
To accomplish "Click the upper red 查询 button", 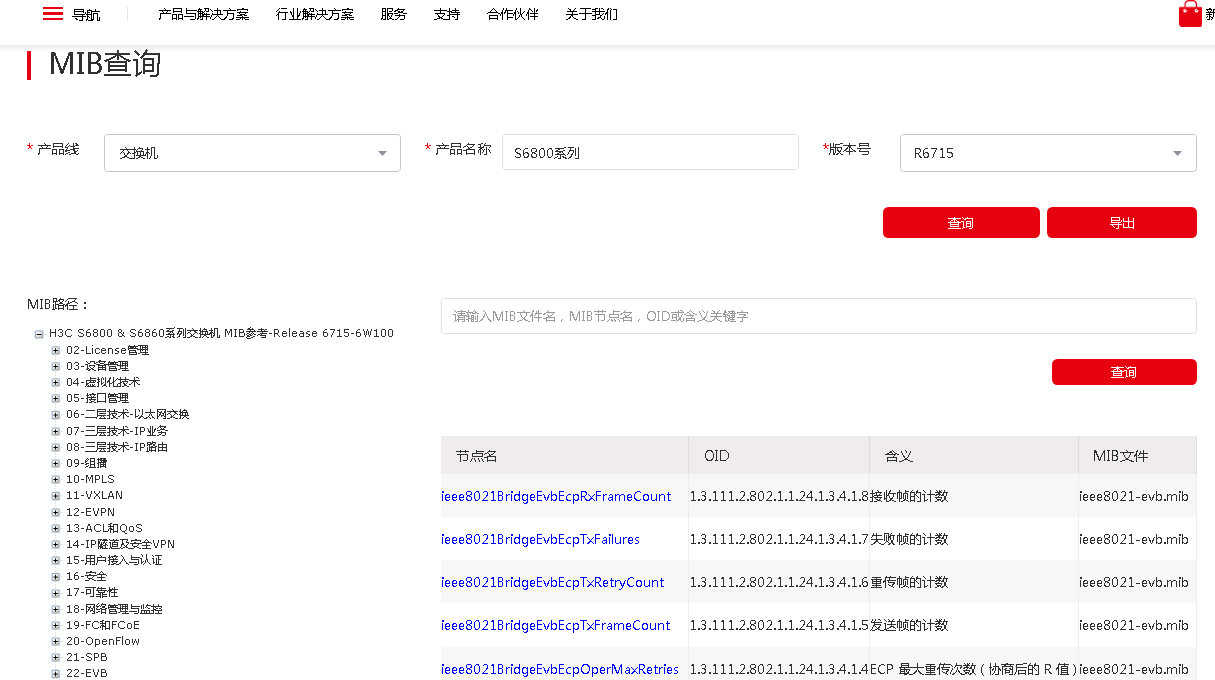I will tap(961, 223).
